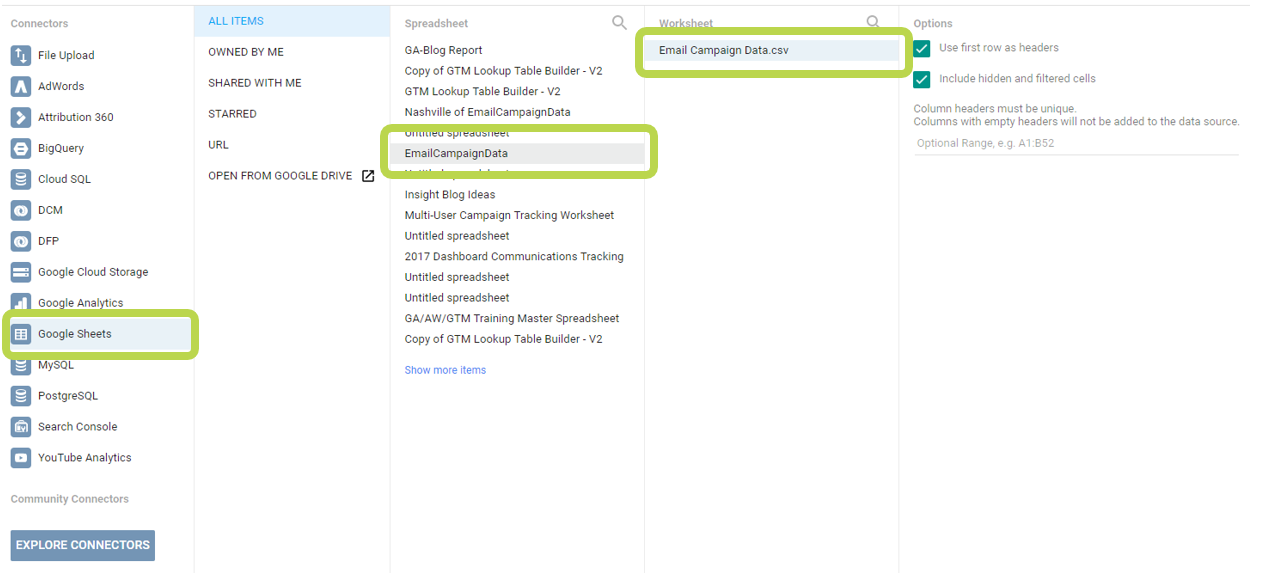Pick the MySQL connector icon
This screenshot has width=1266, height=573.
click(x=20, y=365)
